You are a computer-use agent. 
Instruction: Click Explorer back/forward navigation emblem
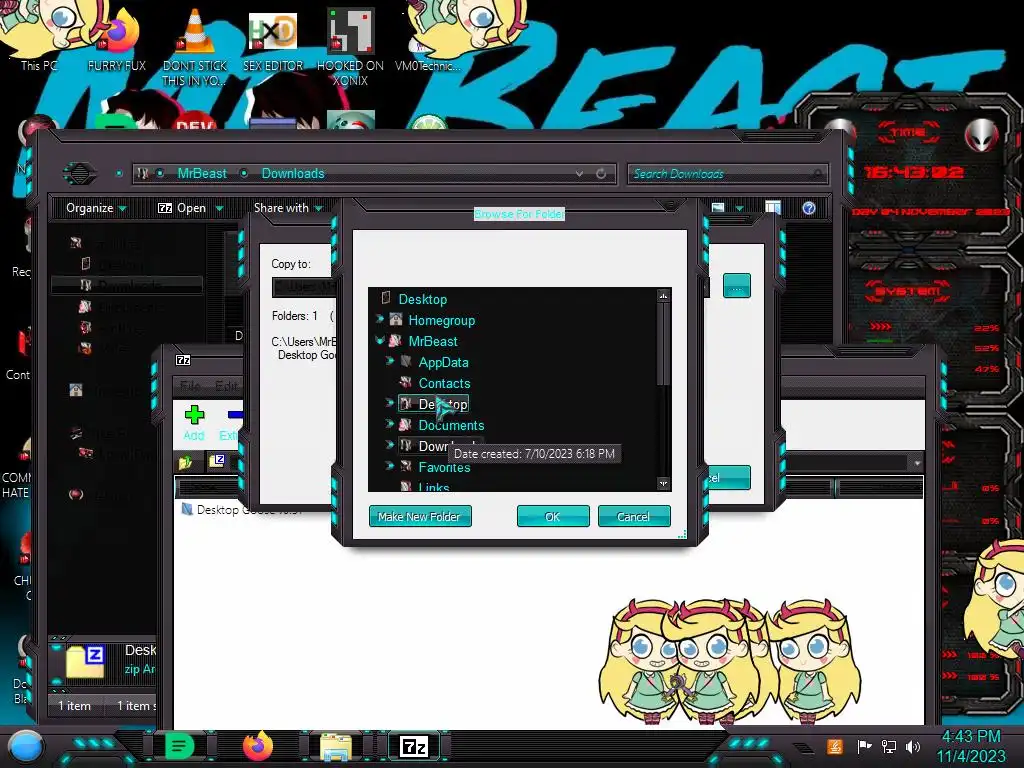(80, 173)
